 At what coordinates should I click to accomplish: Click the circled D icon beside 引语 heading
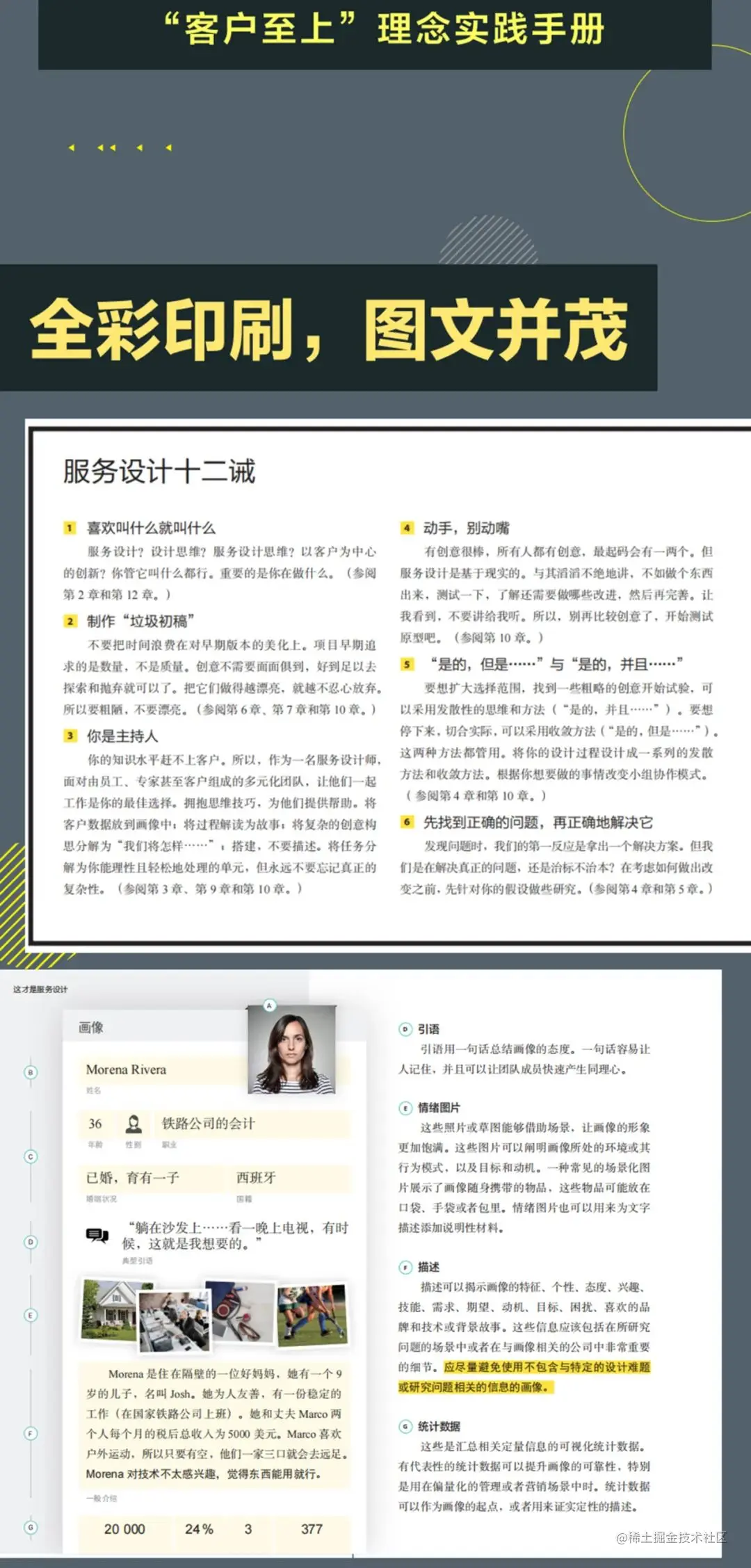pos(405,1029)
